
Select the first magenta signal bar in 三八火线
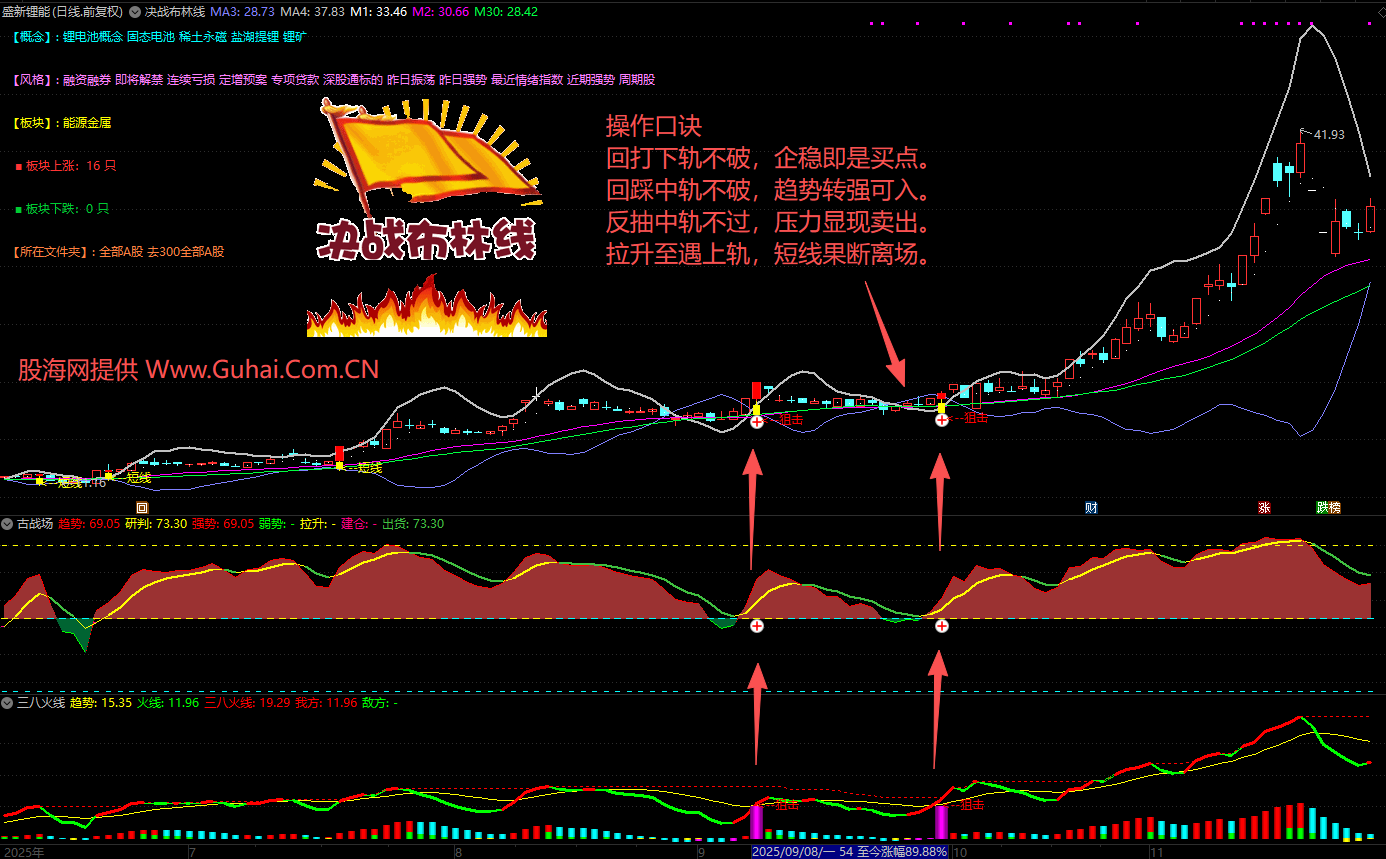point(757,821)
